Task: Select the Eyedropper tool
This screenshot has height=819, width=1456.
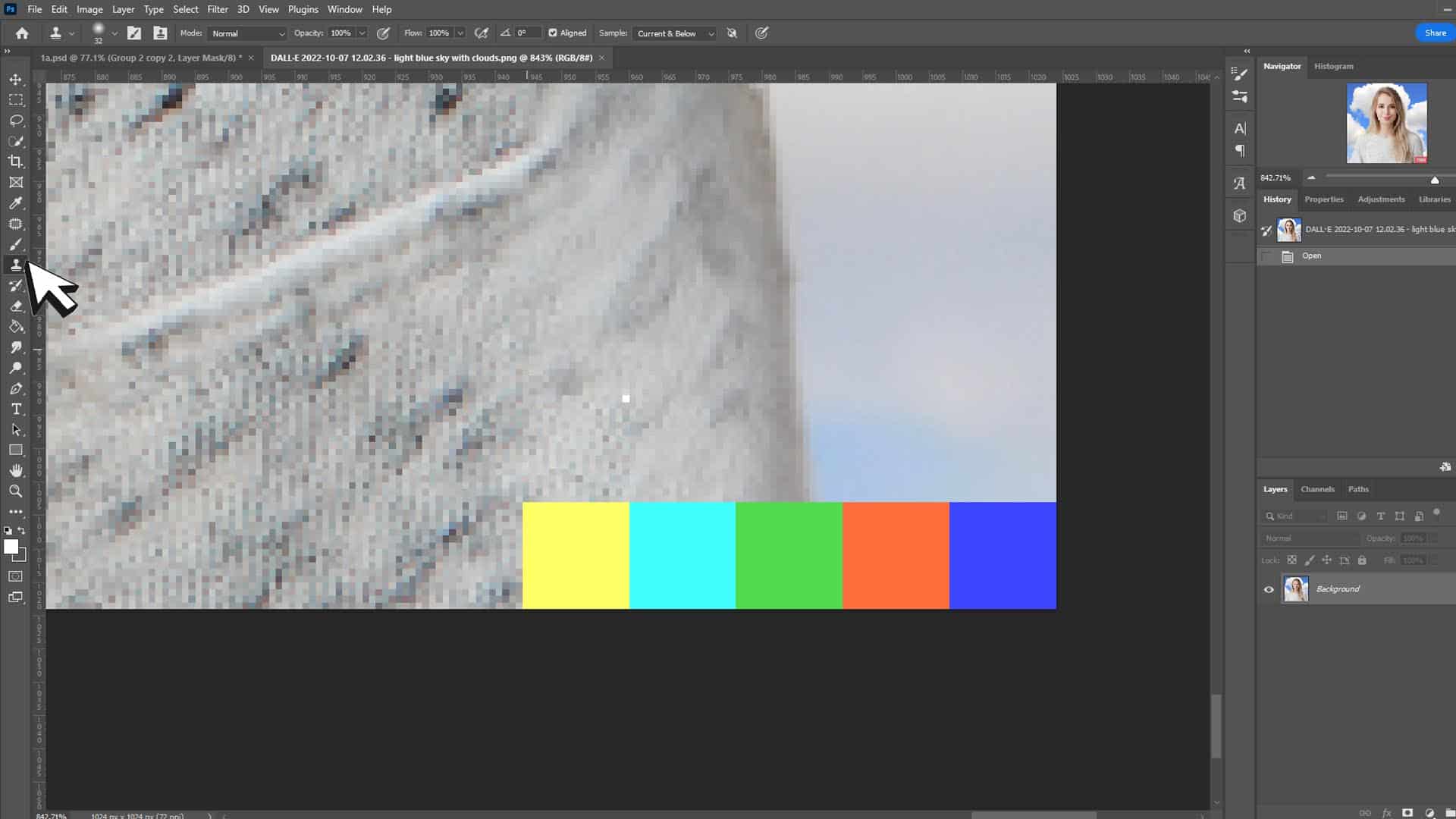Action: (15, 203)
